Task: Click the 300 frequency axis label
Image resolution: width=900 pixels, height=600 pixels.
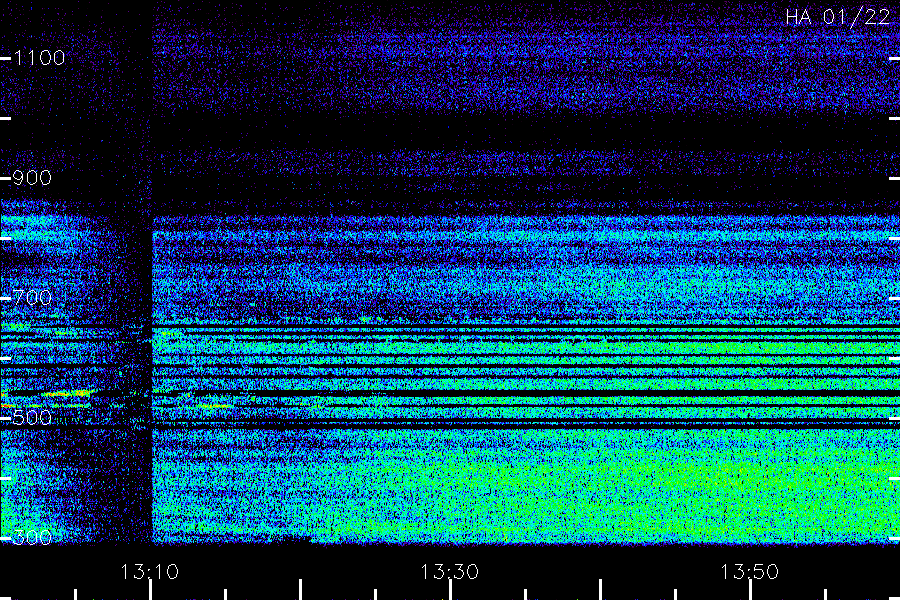Action: point(32,537)
